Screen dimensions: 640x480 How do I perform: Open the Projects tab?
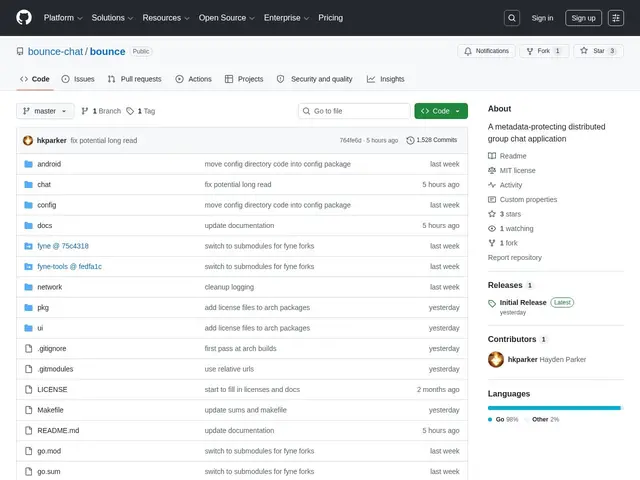click(x=244, y=79)
